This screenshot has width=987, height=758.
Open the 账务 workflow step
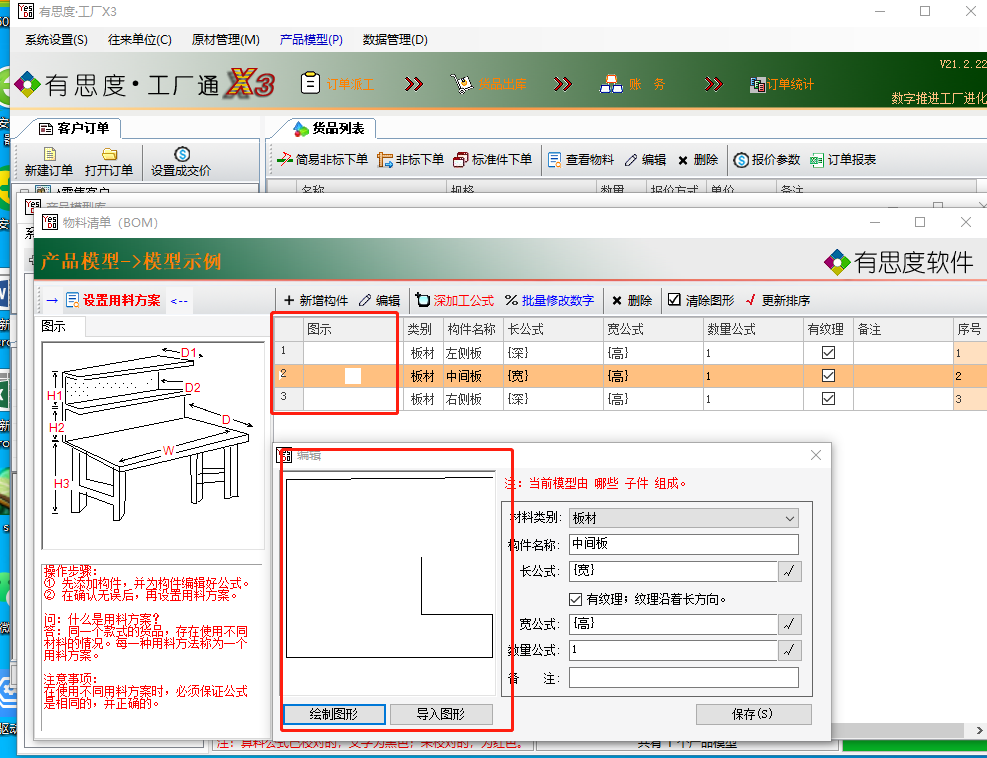pos(632,84)
